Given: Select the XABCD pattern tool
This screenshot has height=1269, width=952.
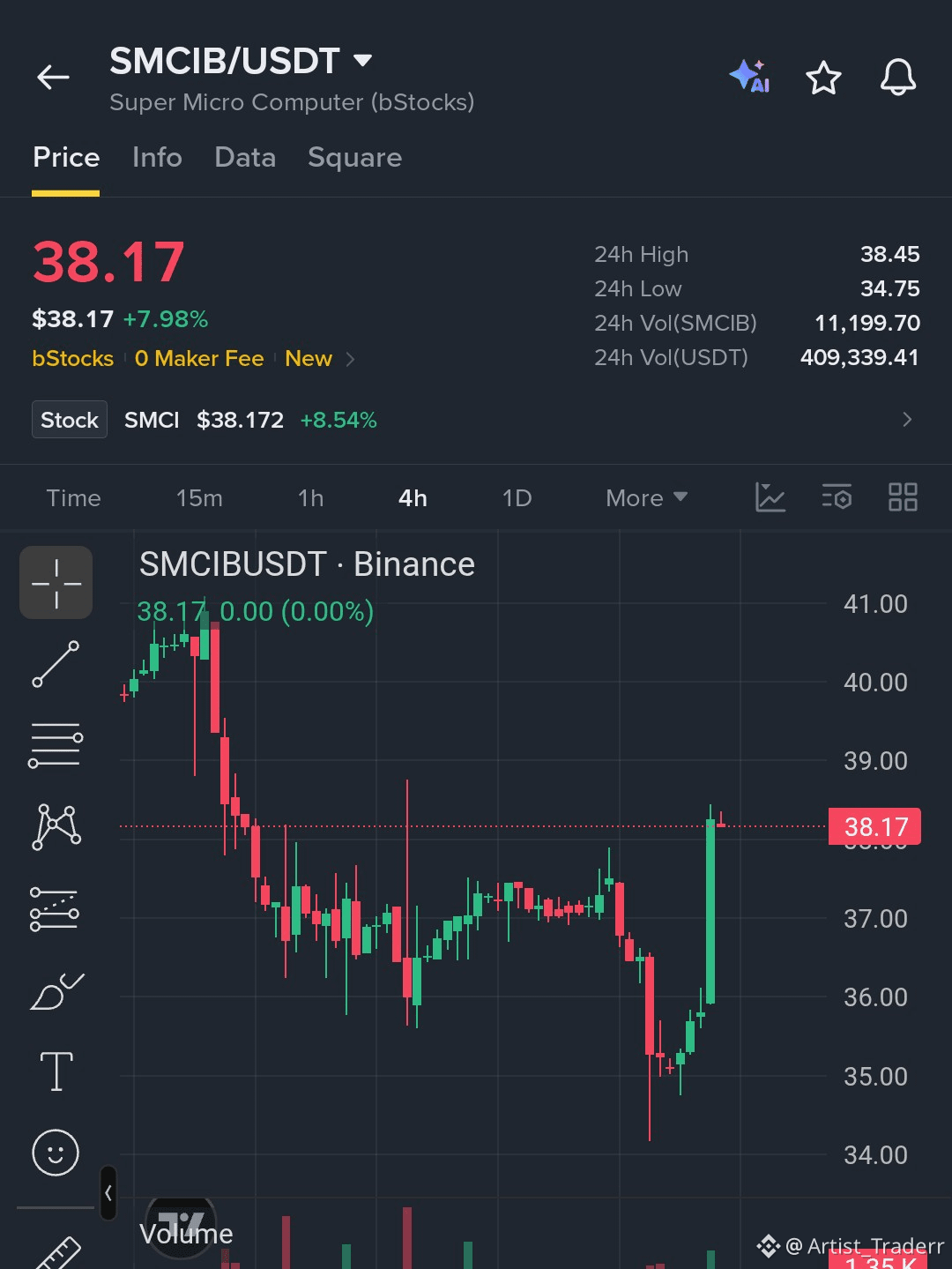Looking at the screenshot, I should [x=56, y=826].
